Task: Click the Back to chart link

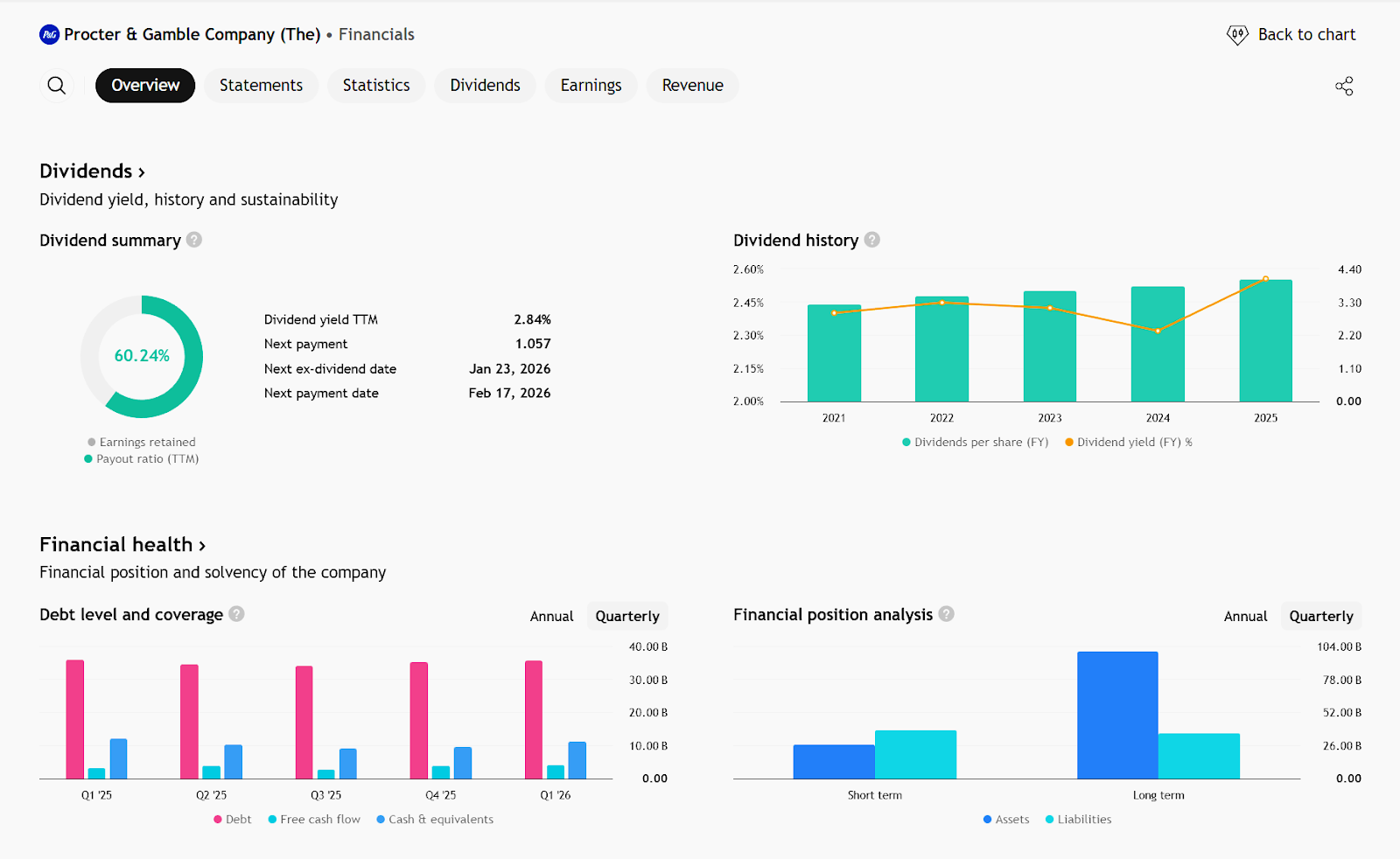Action: [x=1306, y=35]
